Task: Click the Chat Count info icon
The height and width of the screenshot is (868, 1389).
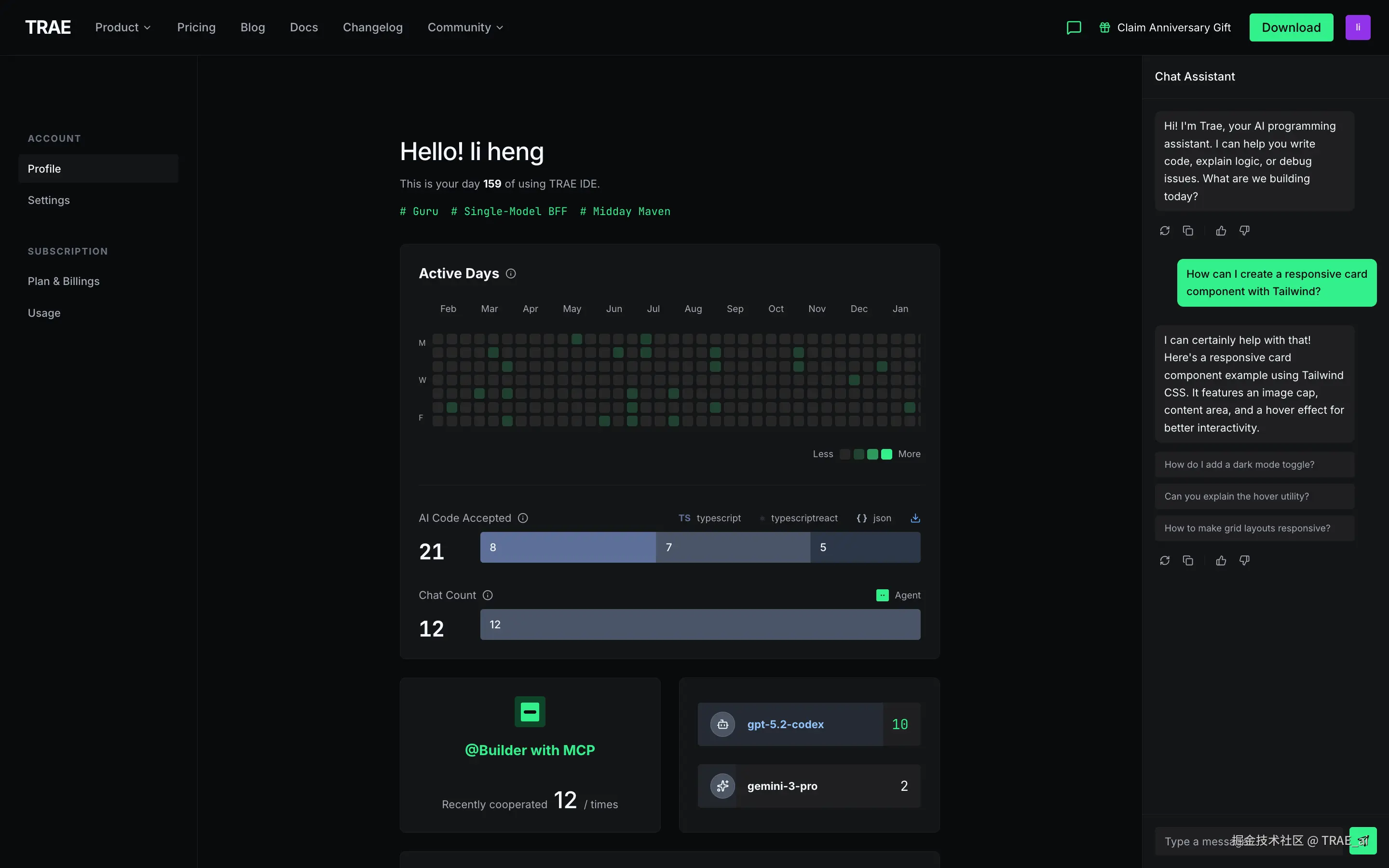Action: coord(488,596)
